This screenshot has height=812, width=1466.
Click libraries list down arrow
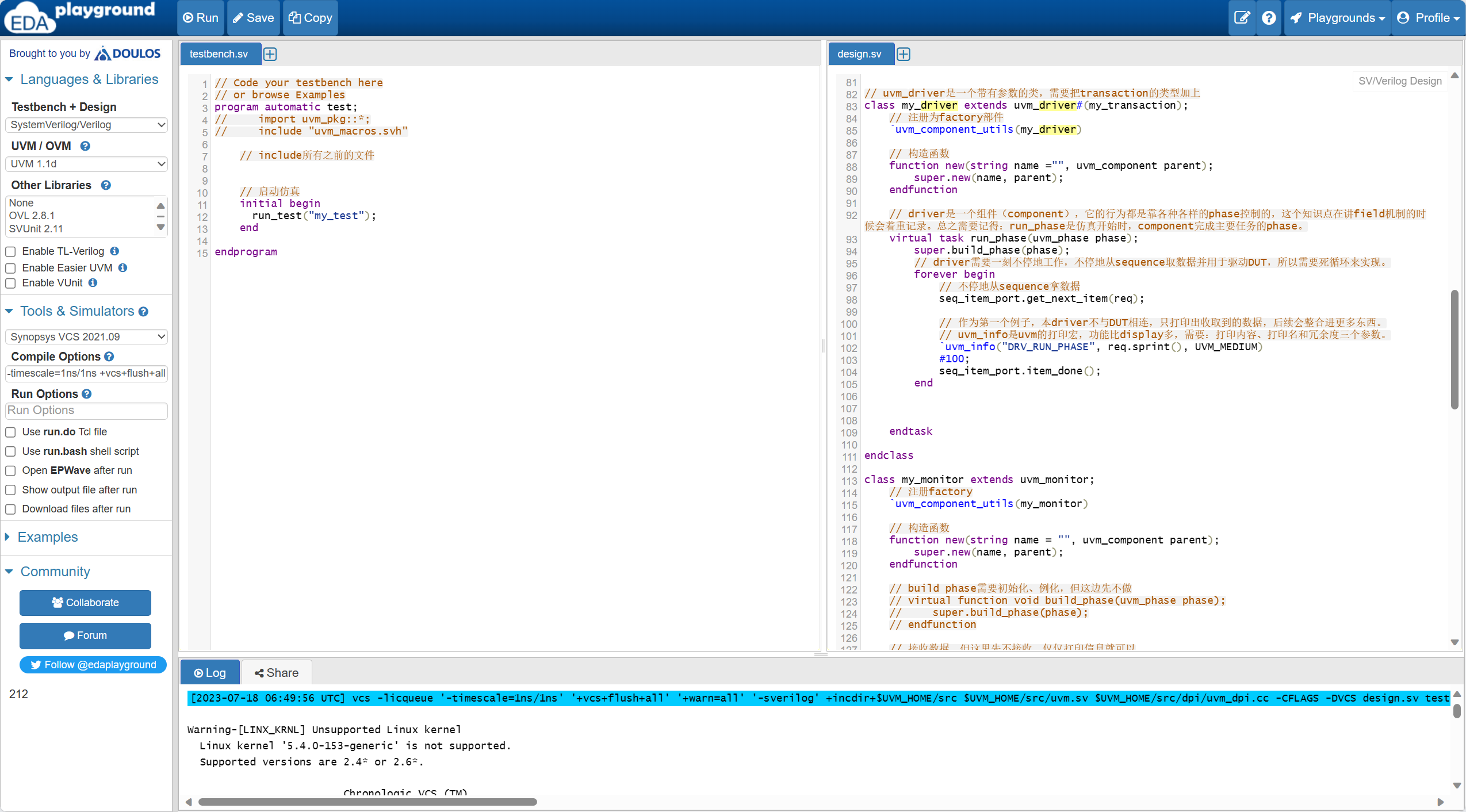pyautogui.click(x=161, y=228)
